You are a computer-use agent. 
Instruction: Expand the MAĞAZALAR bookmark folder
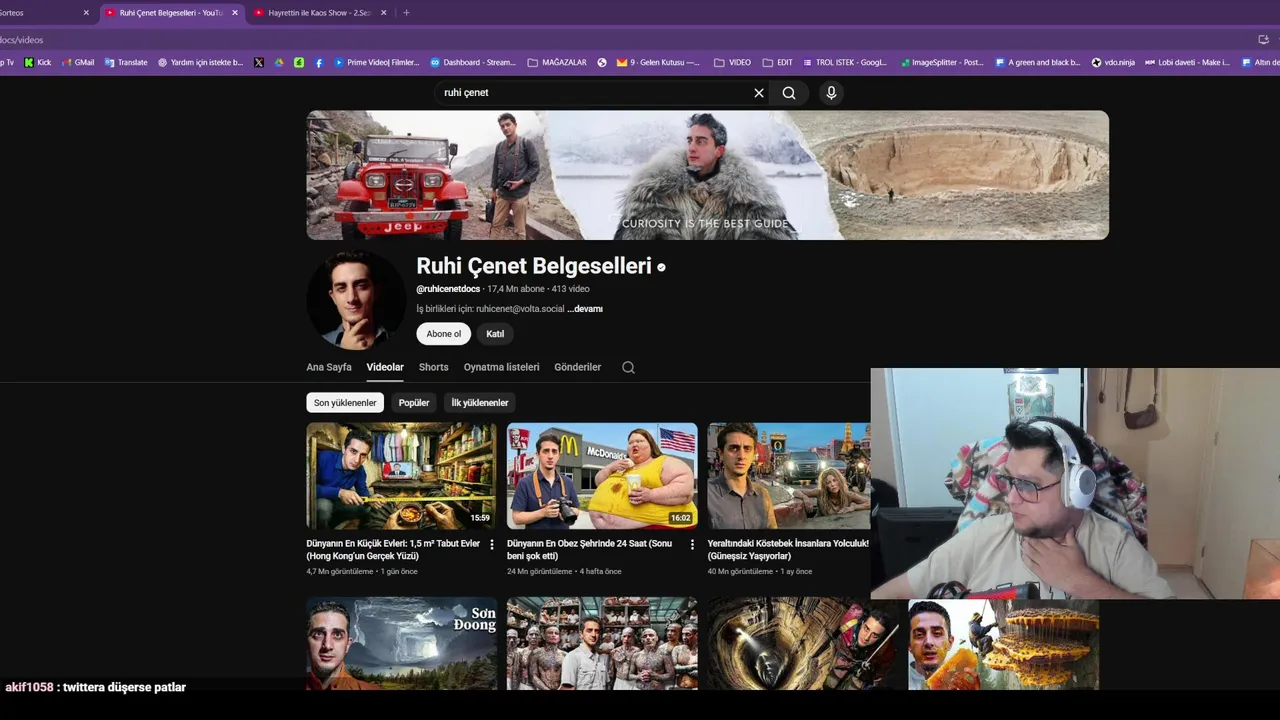pos(557,62)
